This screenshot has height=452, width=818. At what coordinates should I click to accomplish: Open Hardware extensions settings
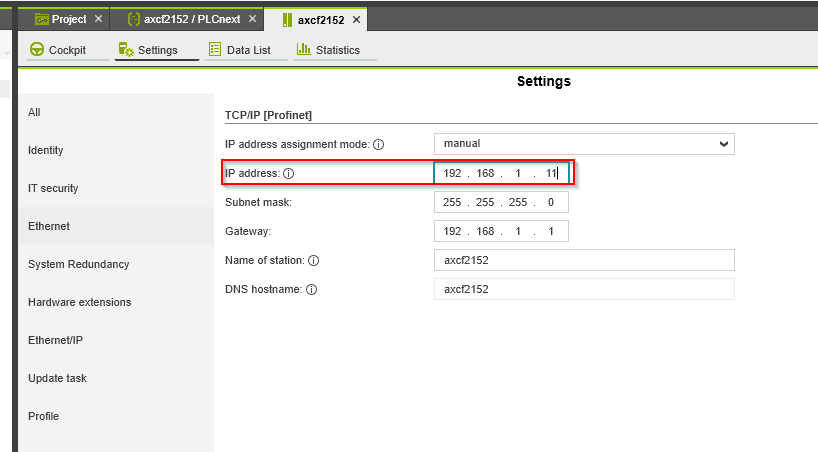[x=116, y=302]
